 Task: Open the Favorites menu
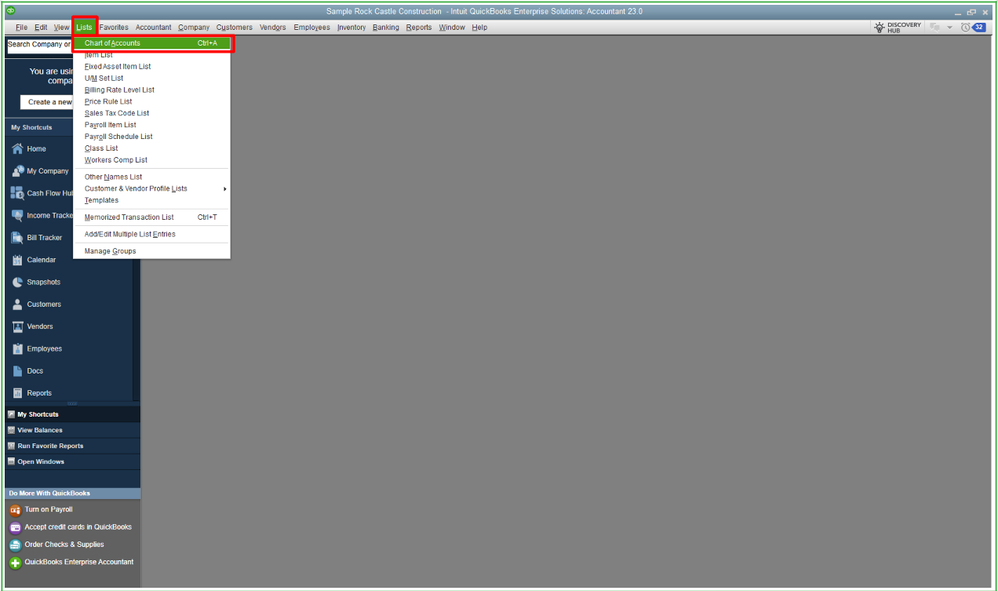114,27
